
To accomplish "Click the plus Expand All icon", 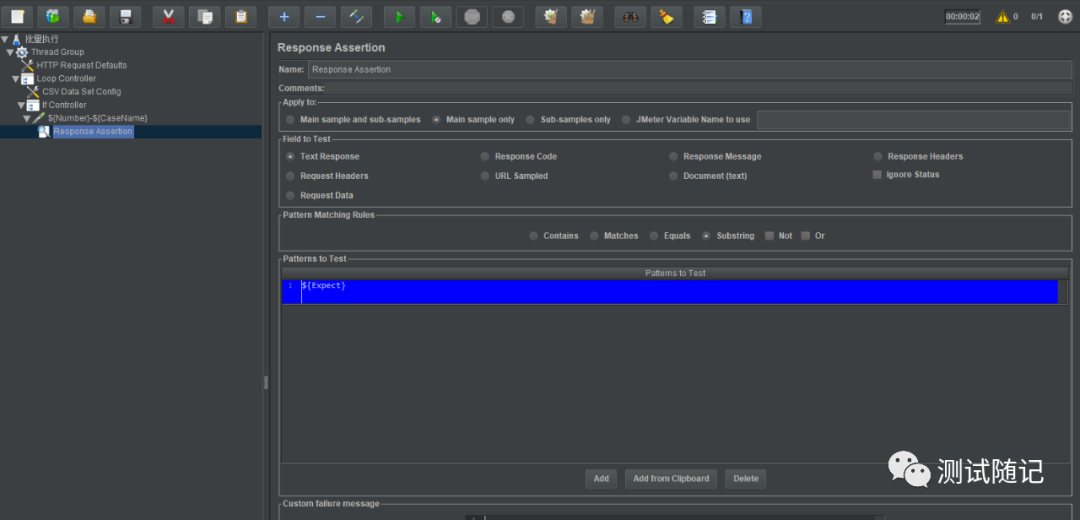I will tap(284, 17).
